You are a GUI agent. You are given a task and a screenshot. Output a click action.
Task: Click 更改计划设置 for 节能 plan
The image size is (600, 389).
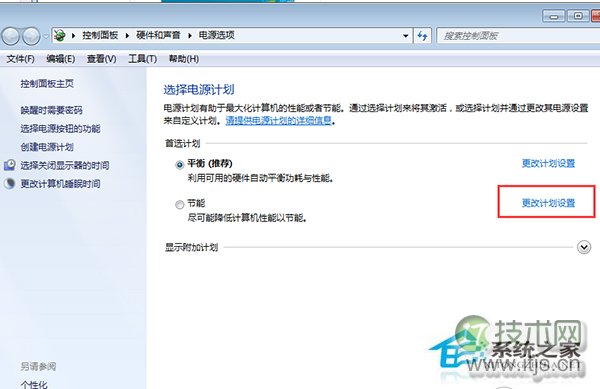(x=548, y=203)
